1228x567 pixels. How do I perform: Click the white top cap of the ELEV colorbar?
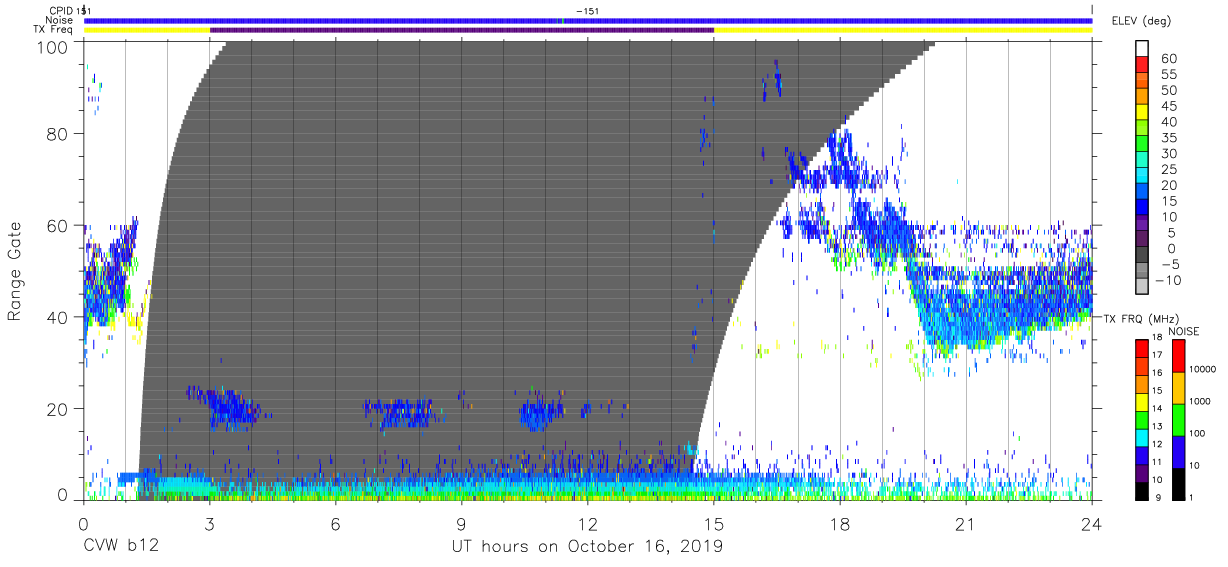coord(1143,50)
